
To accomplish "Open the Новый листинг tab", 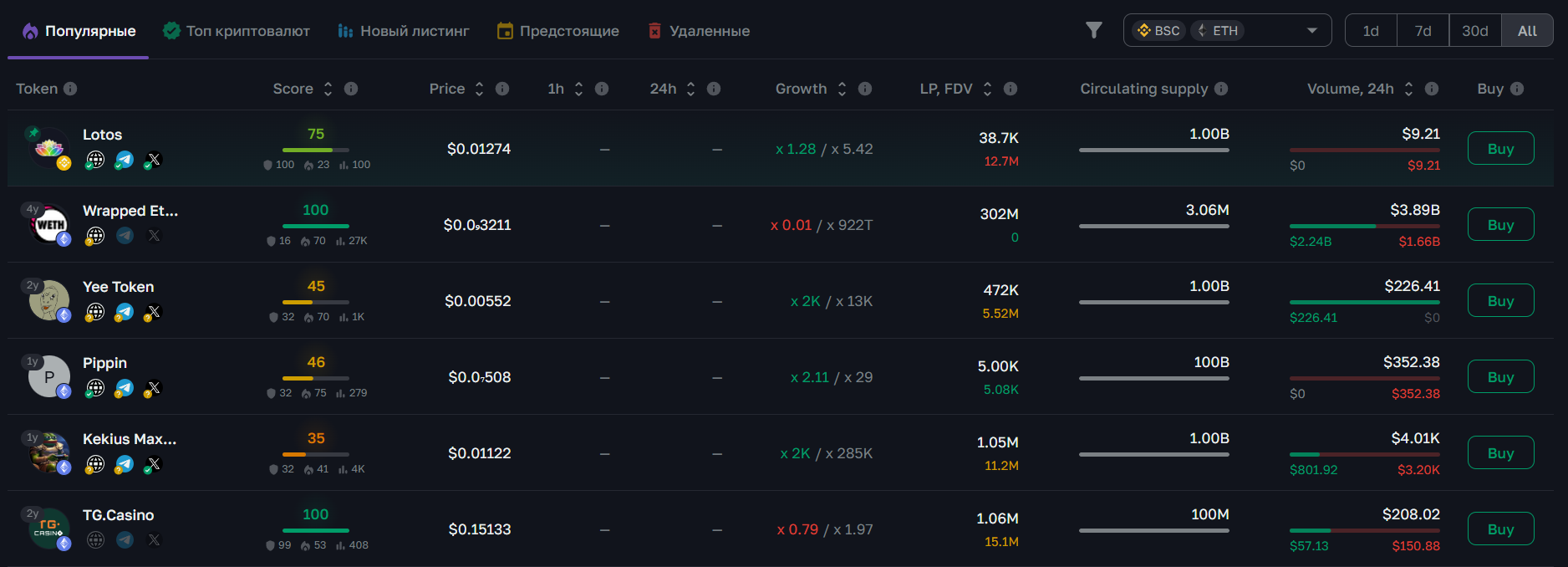I will coord(404,31).
